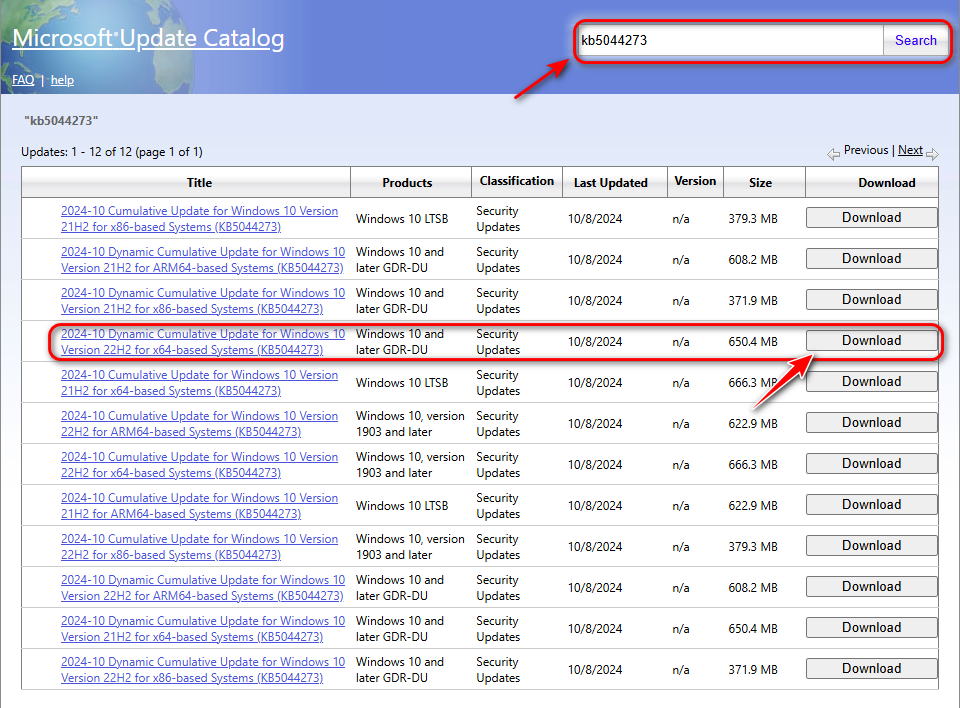
Task: Open the Dynamic Update 21H2 ARM64-based Systems title link
Action: (x=202, y=260)
